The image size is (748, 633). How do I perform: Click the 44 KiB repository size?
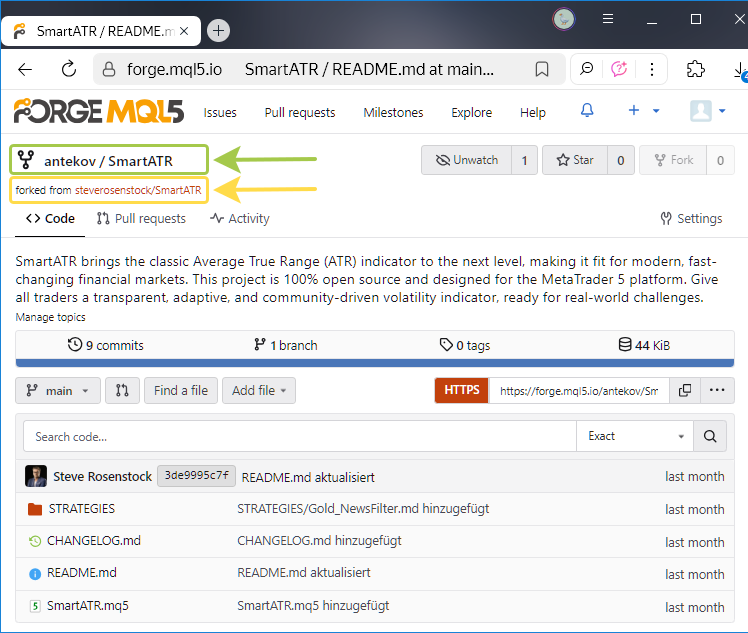[644, 345]
